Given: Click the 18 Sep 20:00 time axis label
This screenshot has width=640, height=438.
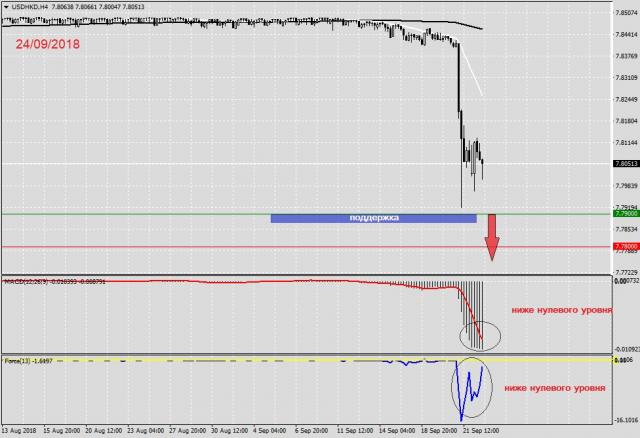Looking at the screenshot, I should (x=439, y=431).
